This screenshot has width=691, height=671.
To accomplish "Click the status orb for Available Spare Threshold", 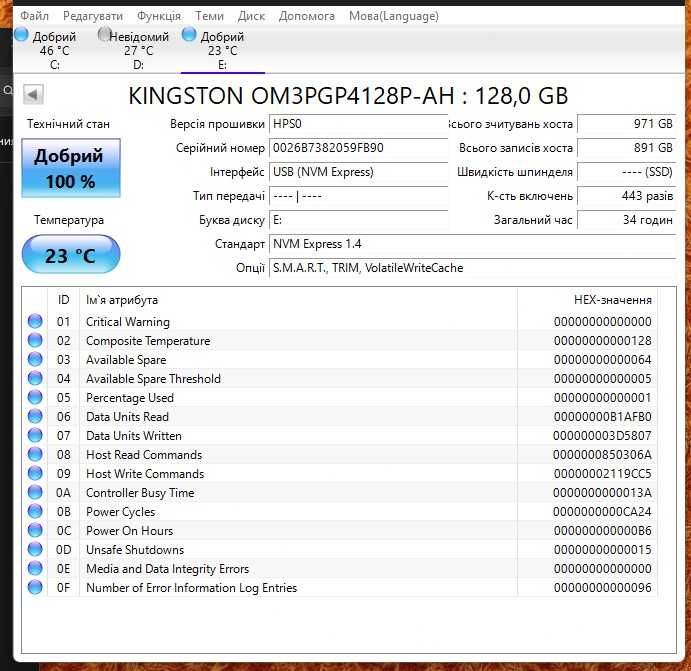I will click(x=35, y=378).
